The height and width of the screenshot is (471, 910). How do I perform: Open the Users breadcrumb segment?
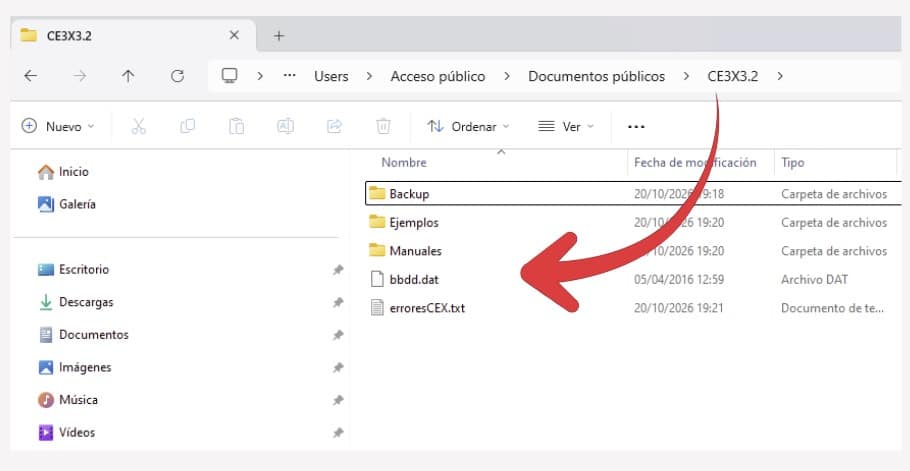point(331,76)
